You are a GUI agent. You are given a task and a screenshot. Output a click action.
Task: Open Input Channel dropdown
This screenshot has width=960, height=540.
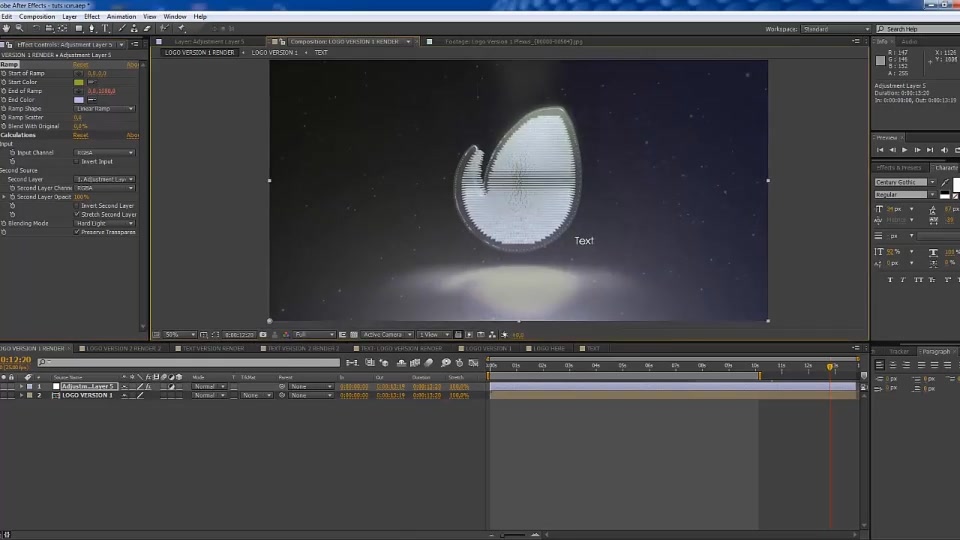pos(104,152)
